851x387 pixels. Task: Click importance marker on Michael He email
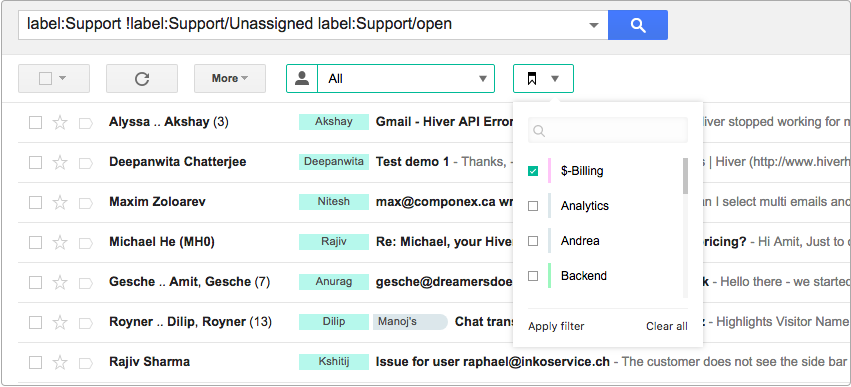click(86, 243)
